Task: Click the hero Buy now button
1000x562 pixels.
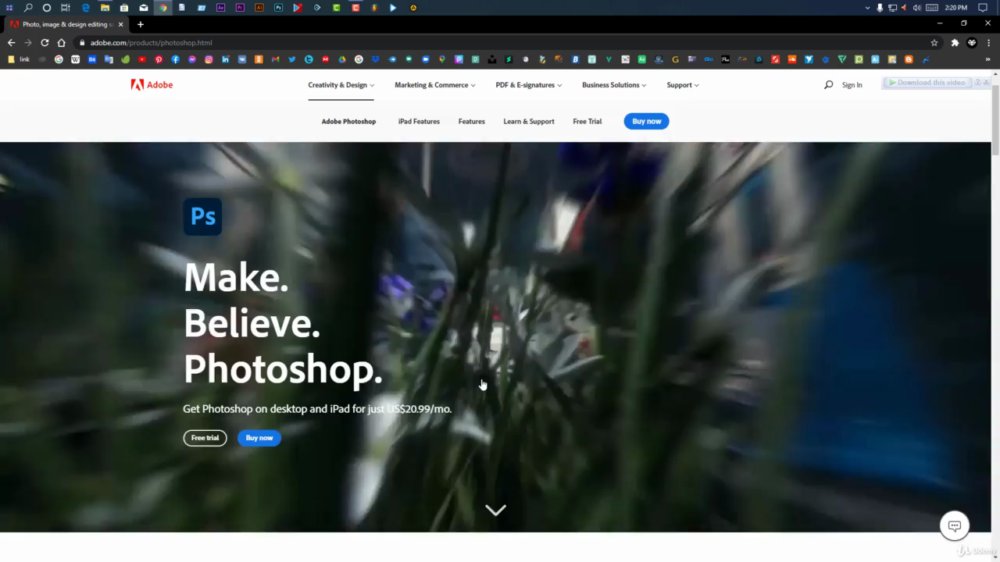Action: pyautogui.click(x=259, y=438)
